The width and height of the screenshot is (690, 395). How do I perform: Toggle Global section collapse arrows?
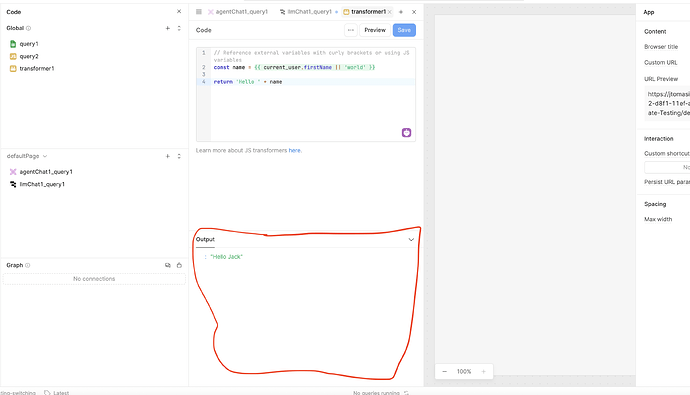tap(179, 28)
